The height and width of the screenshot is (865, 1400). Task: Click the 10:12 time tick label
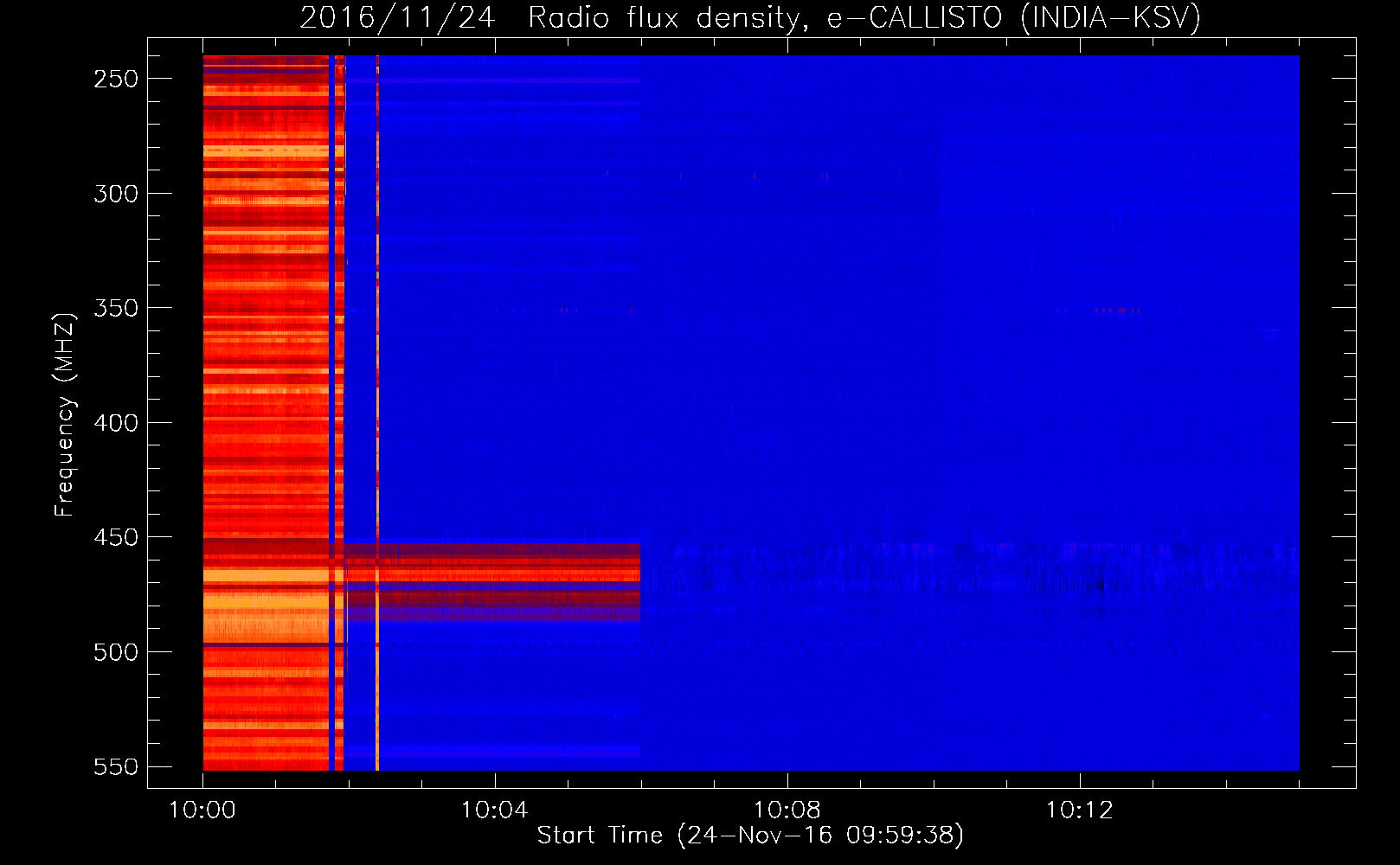[1080, 811]
